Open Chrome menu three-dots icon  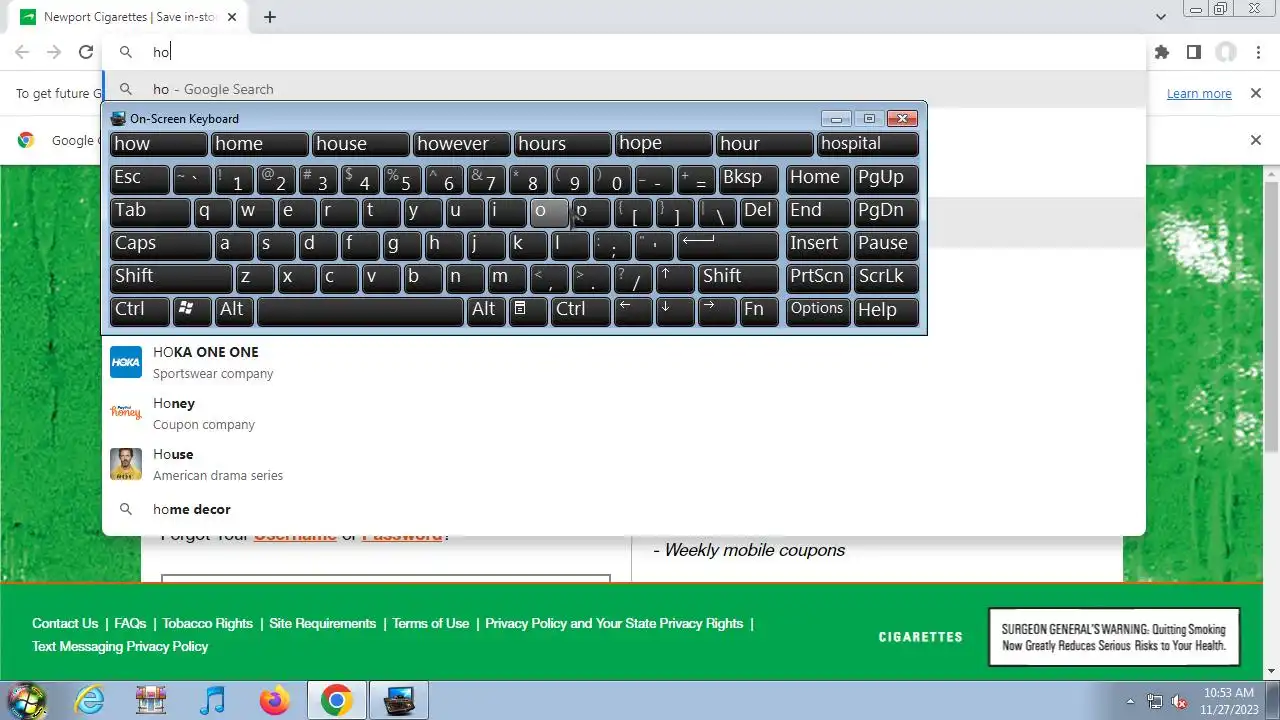[x=1257, y=52]
